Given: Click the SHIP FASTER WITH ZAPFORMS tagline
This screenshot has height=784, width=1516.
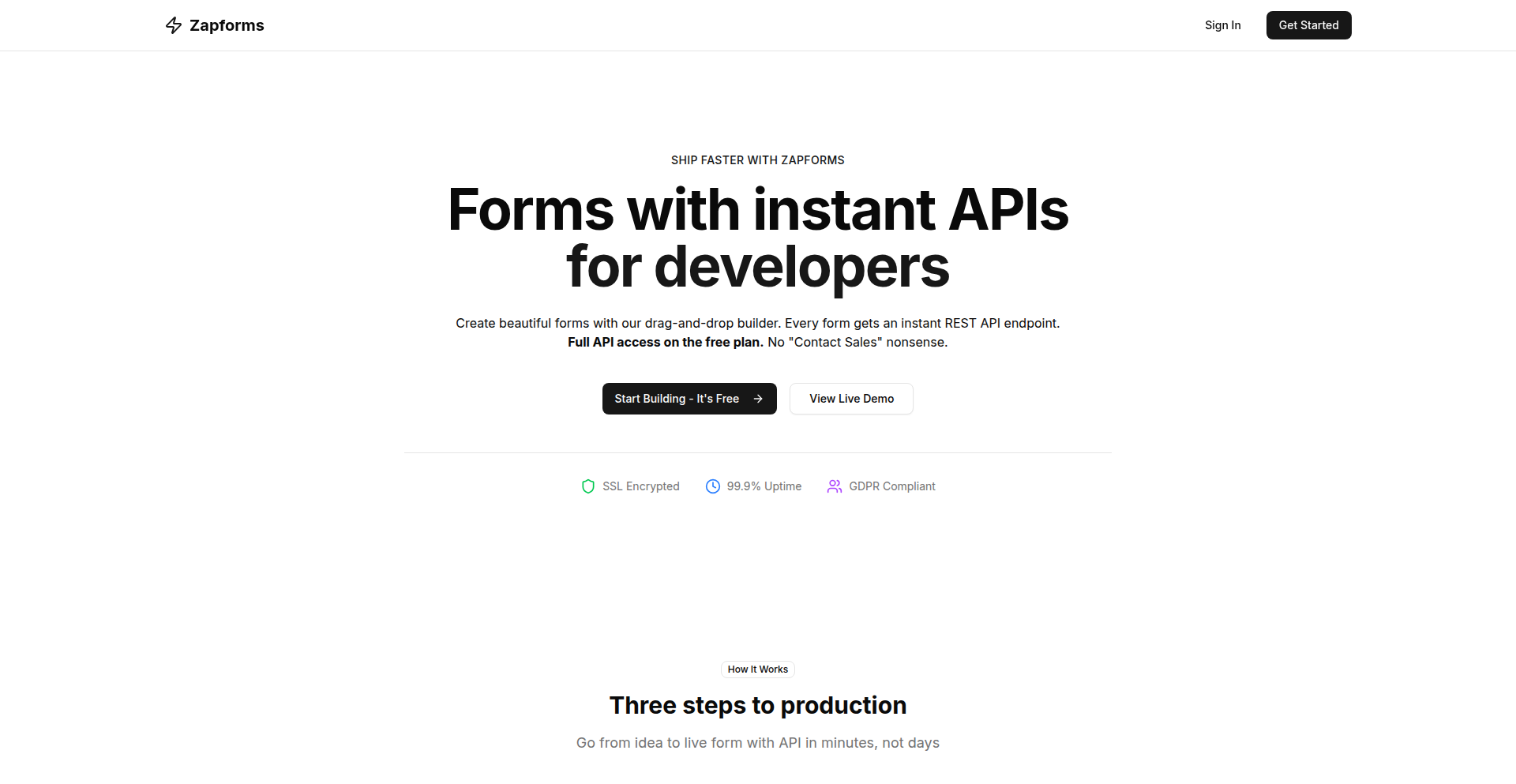Looking at the screenshot, I should (757, 160).
